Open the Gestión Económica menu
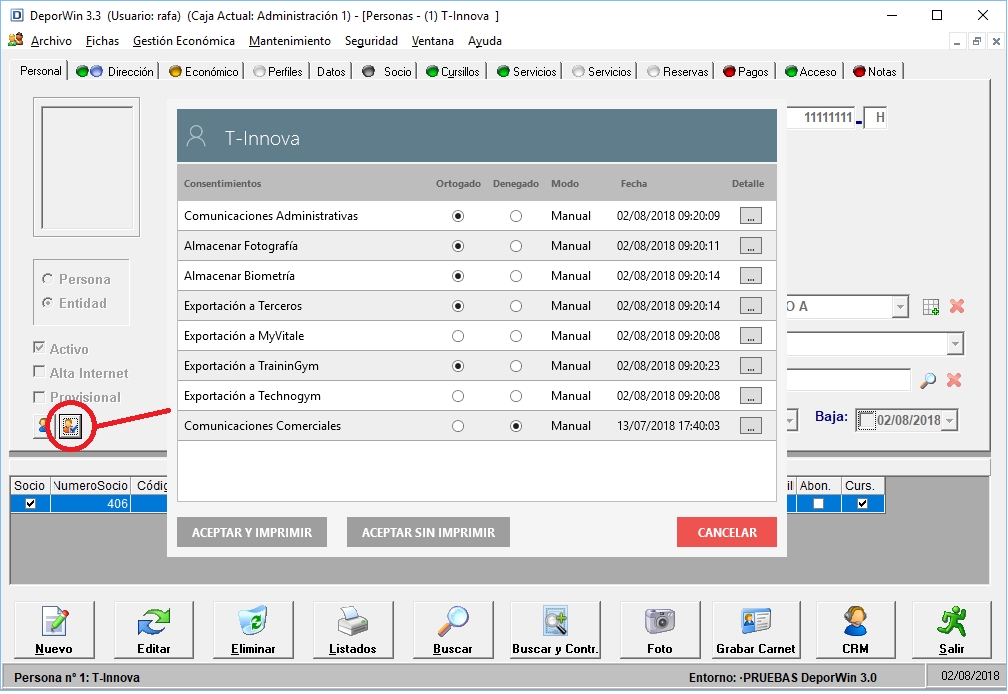 [184, 41]
